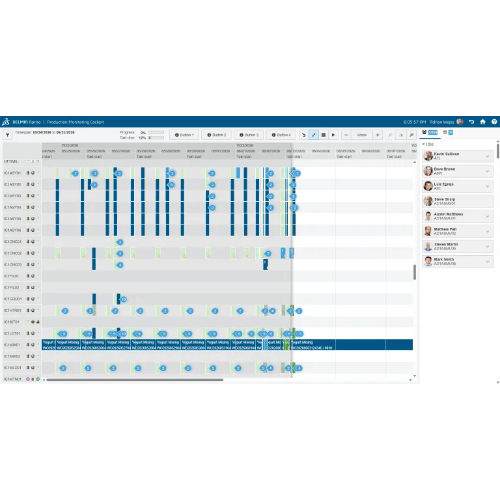The width and height of the screenshot is (500, 500).
Task: Open the Help question mark icon
Action: point(494,122)
